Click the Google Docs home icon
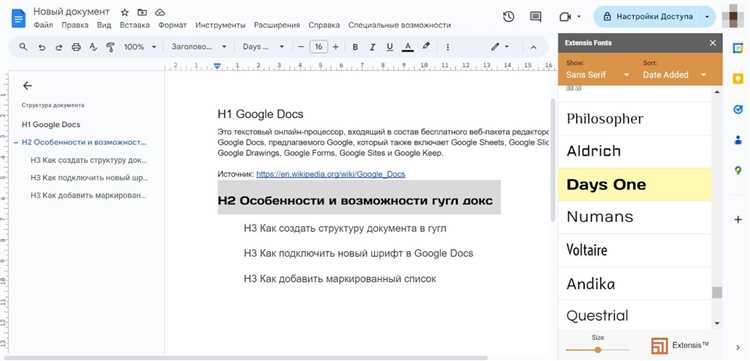Screen dimensions: 750x361 tap(19, 18)
